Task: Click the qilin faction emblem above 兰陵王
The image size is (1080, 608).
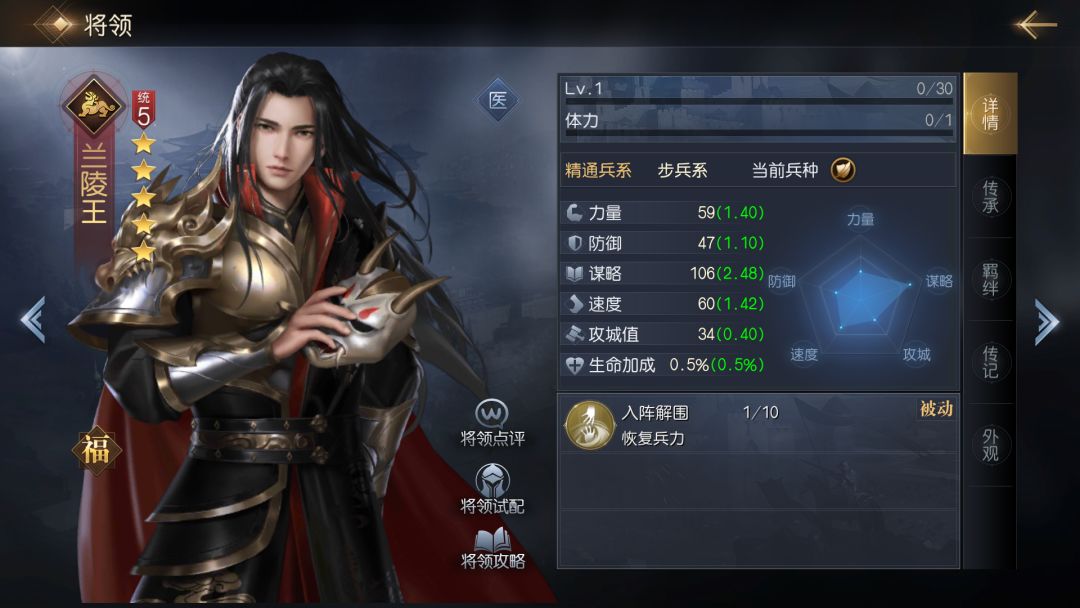Action: pyautogui.click(x=93, y=105)
